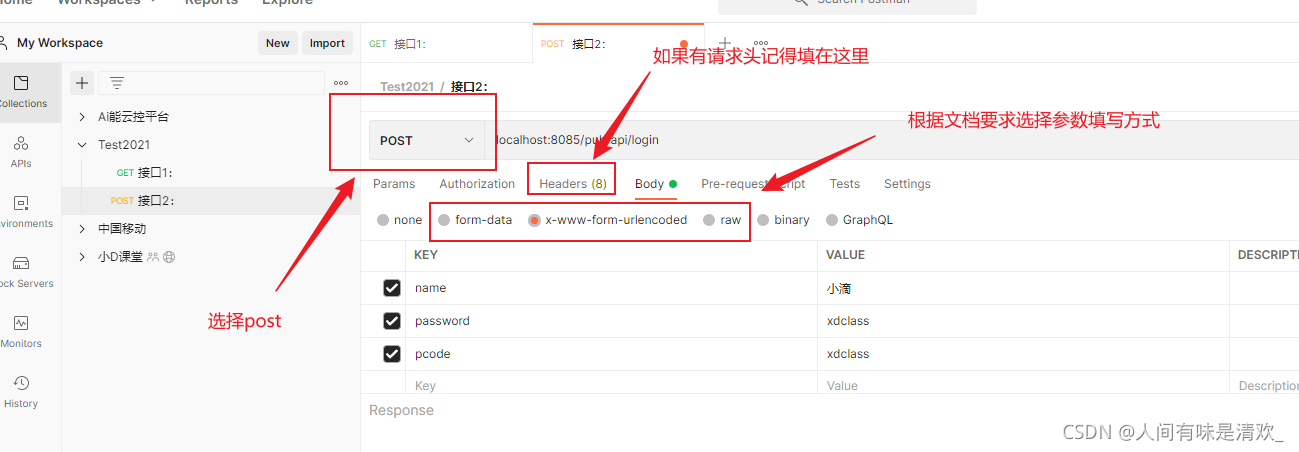Switch to the Body tab
This screenshot has height=452, width=1299.
point(656,184)
